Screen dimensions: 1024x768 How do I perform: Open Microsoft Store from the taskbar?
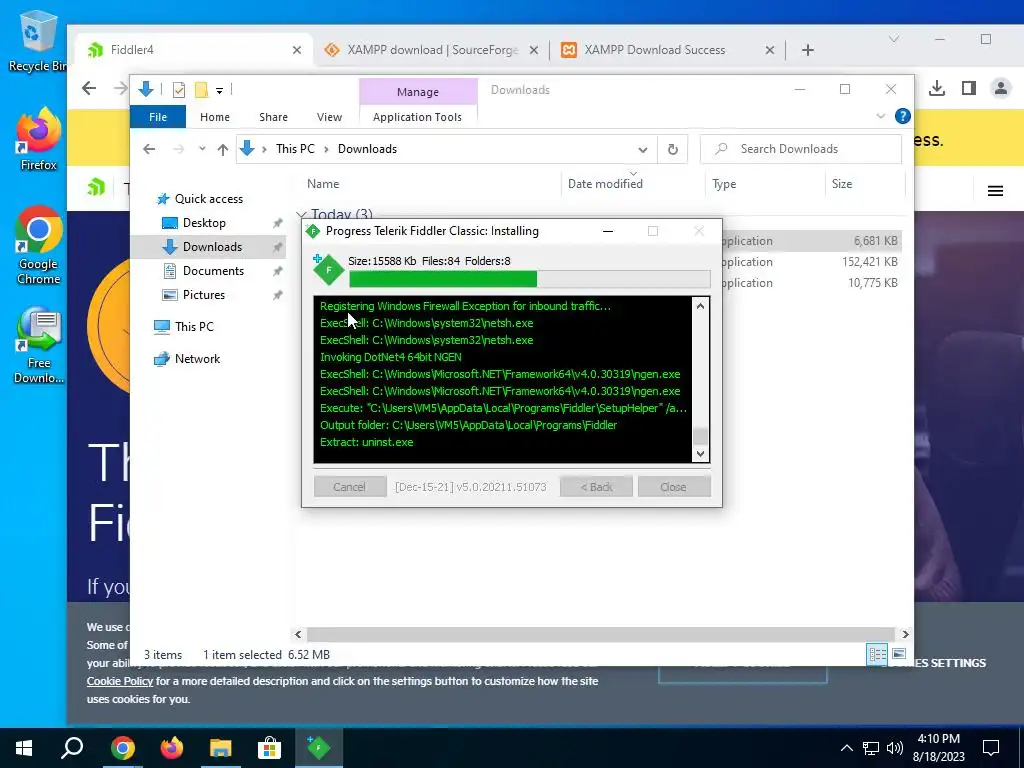[x=269, y=748]
